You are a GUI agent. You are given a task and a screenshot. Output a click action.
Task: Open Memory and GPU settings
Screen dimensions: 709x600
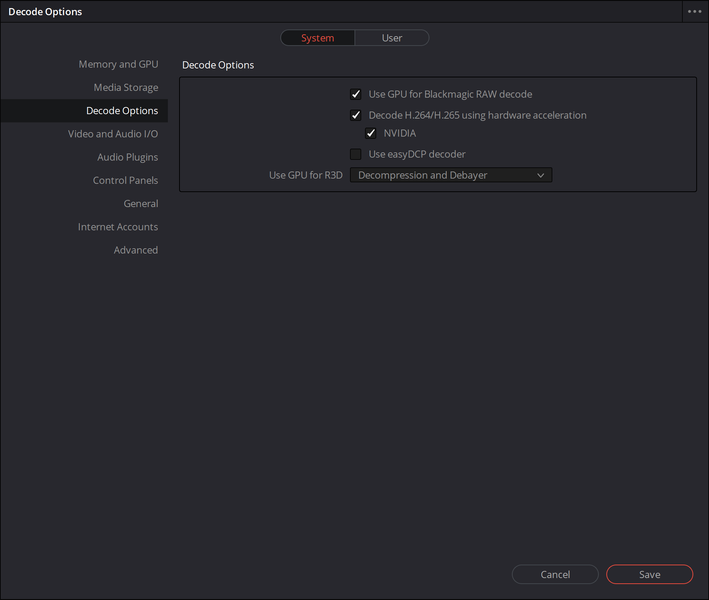(x=118, y=64)
